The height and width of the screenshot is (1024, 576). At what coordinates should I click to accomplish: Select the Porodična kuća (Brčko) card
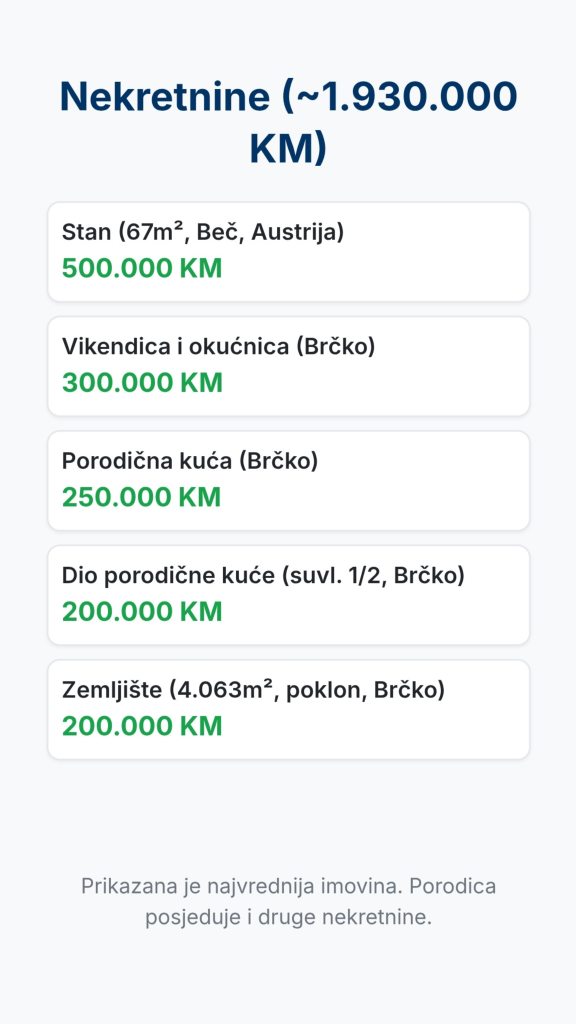pyautogui.click(x=288, y=481)
